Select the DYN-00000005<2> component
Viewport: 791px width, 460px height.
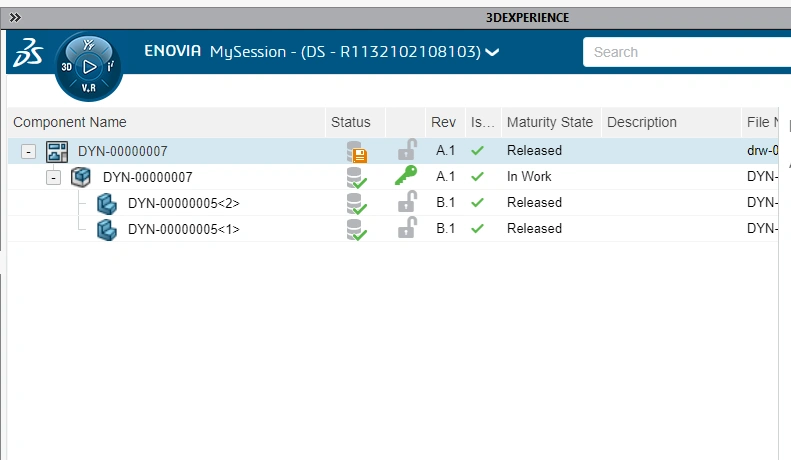pyautogui.click(x=184, y=203)
